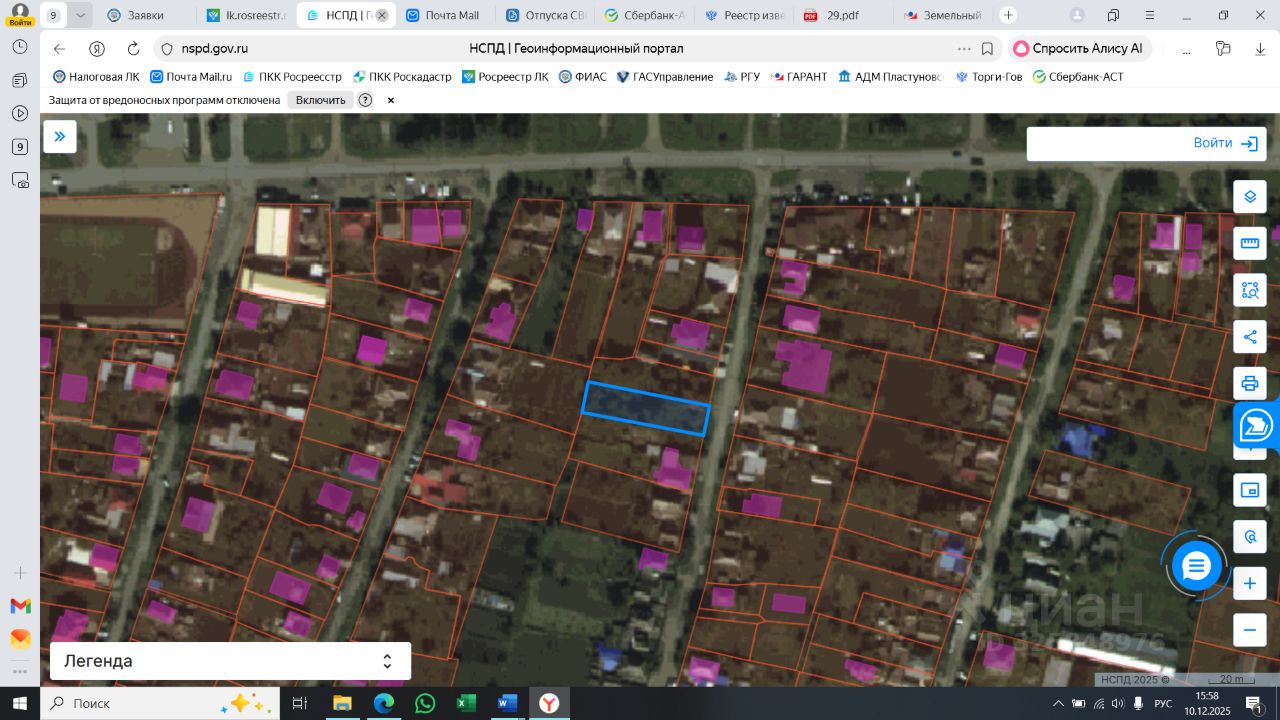Screen dimensions: 1280x720
Task: Open the ГАРАНТ bookmark
Action: pyautogui.click(x=799, y=77)
